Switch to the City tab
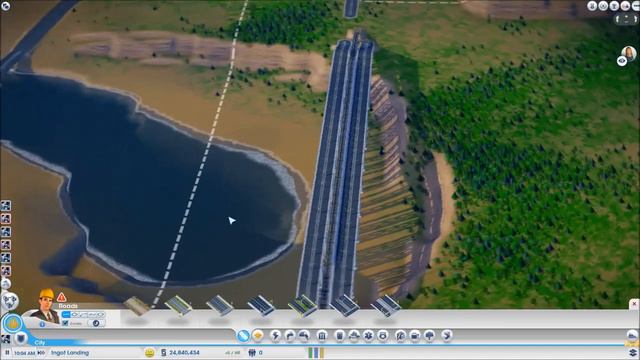The height and width of the screenshot is (360, 640). [40, 342]
